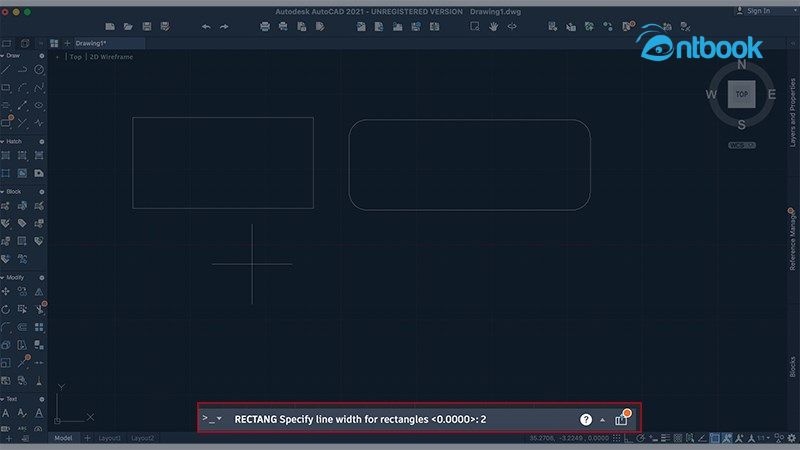The height and width of the screenshot is (450, 800).
Task: Collapse the Hatch panel section
Action: point(2,141)
